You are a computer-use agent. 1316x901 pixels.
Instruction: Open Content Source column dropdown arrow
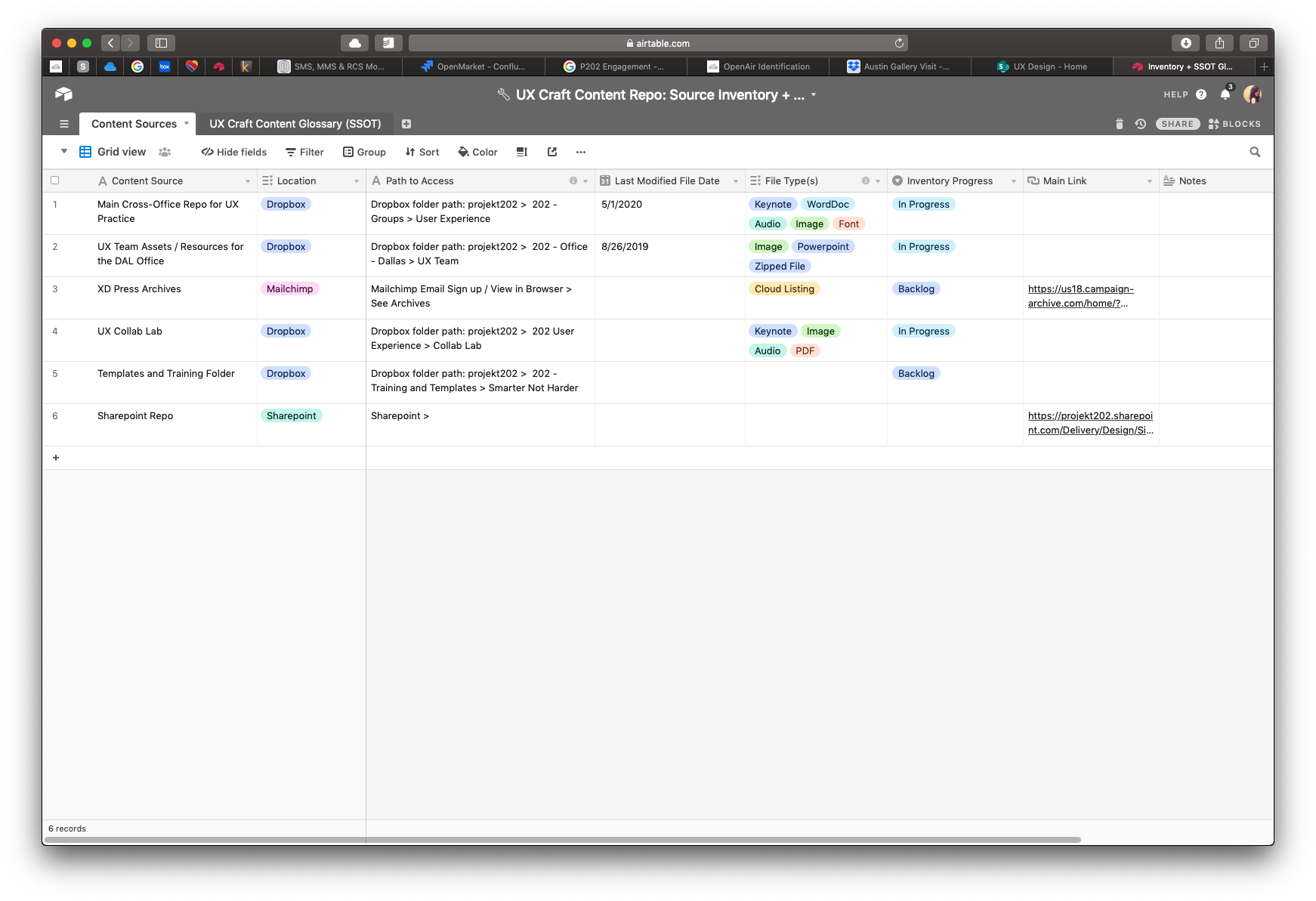point(247,181)
